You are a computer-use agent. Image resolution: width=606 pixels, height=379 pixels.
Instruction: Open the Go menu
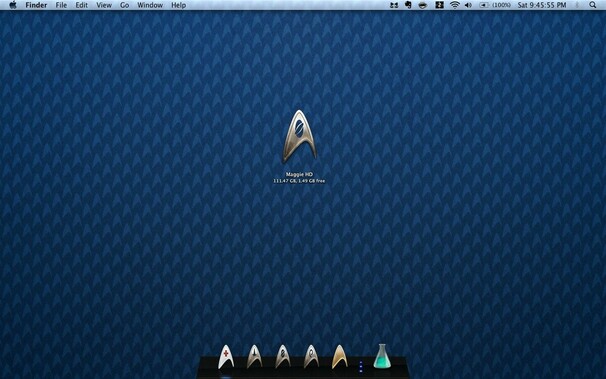124,5
